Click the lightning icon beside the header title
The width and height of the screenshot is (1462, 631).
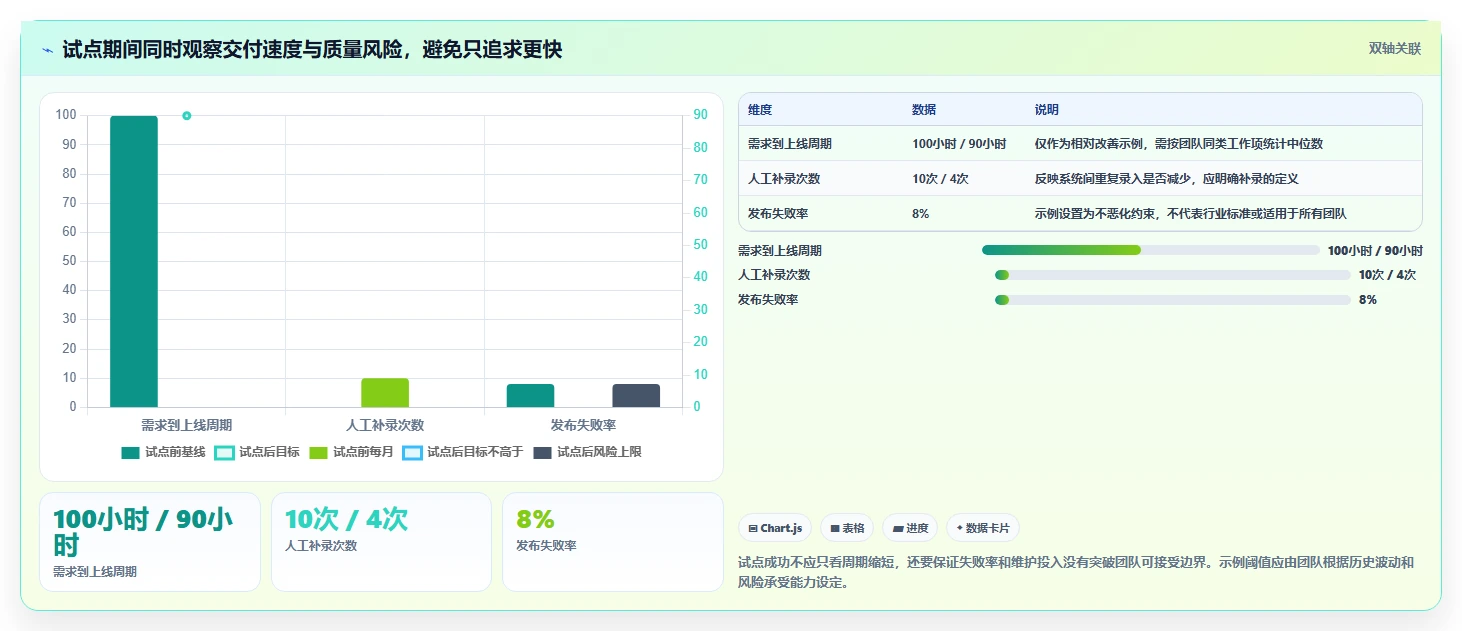pos(47,50)
